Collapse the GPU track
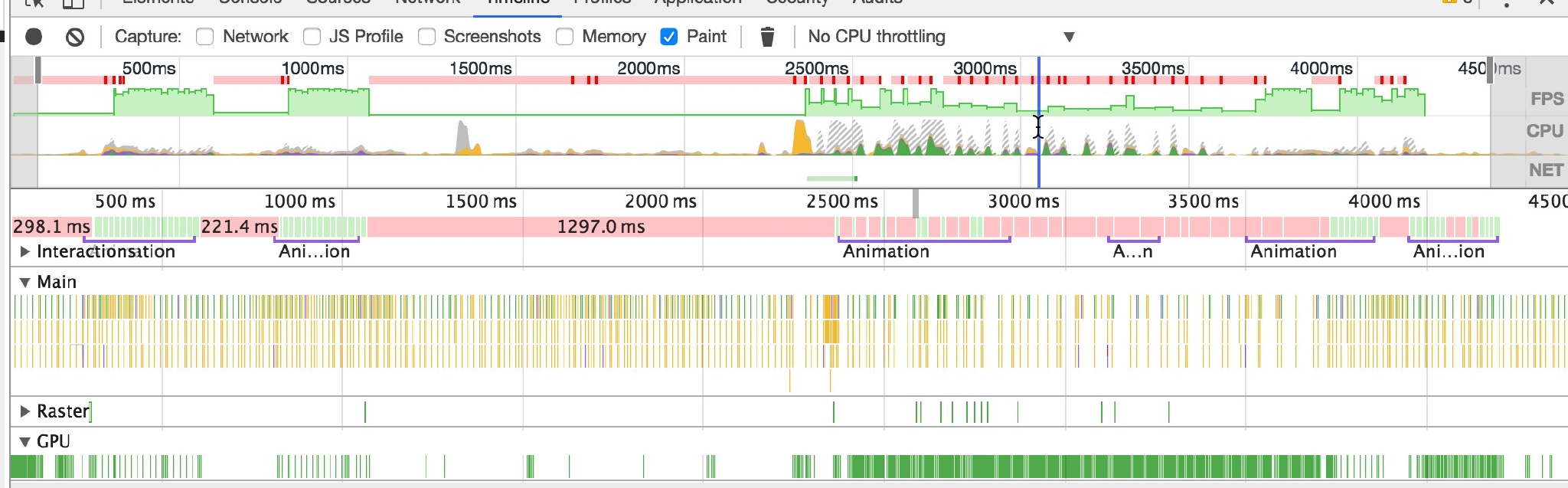This screenshot has height=488, width=1568. (24, 441)
